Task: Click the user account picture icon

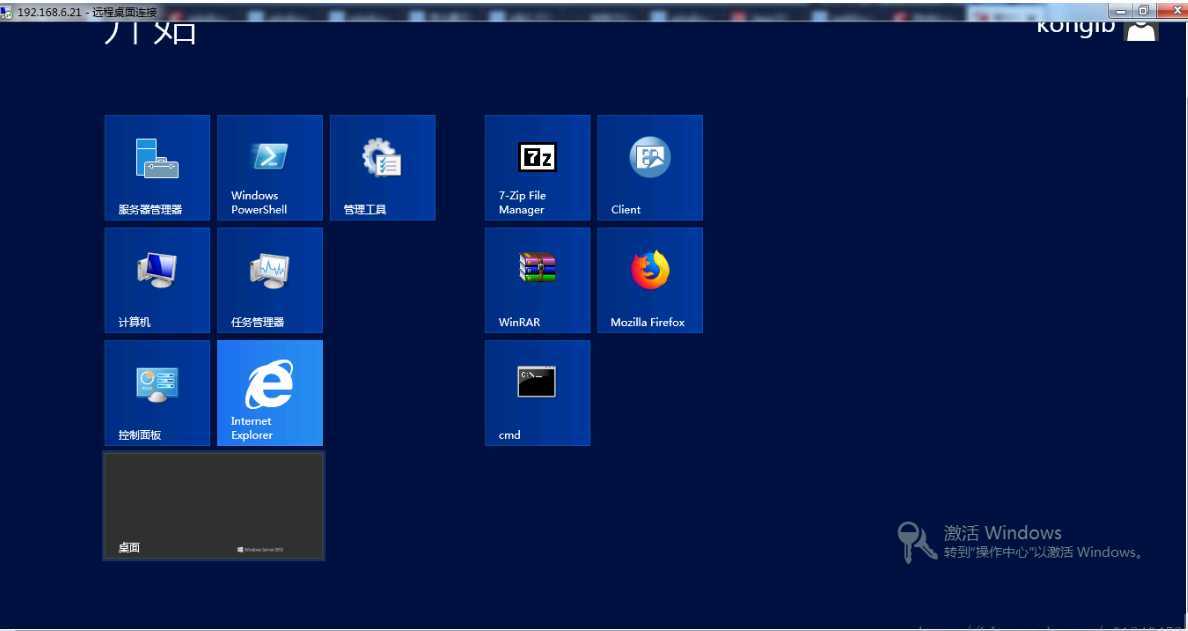Action: [x=1142, y=30]
